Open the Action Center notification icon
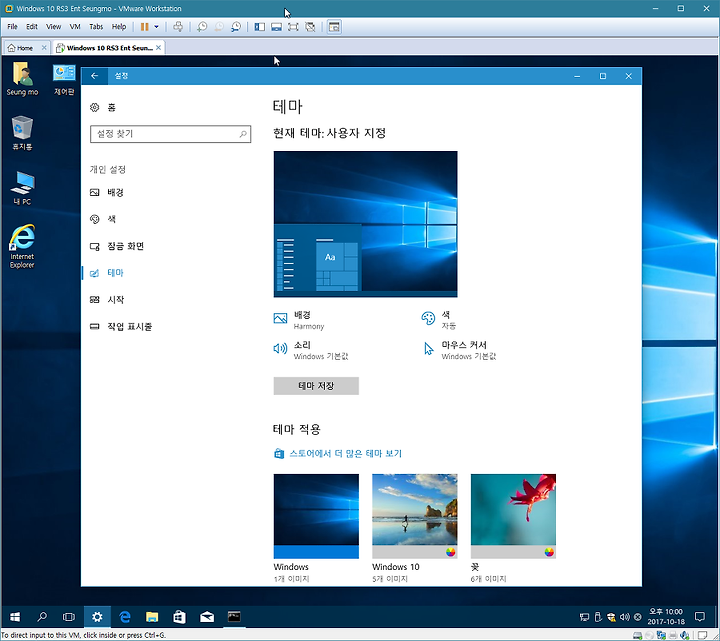 (x=700, y=617)
